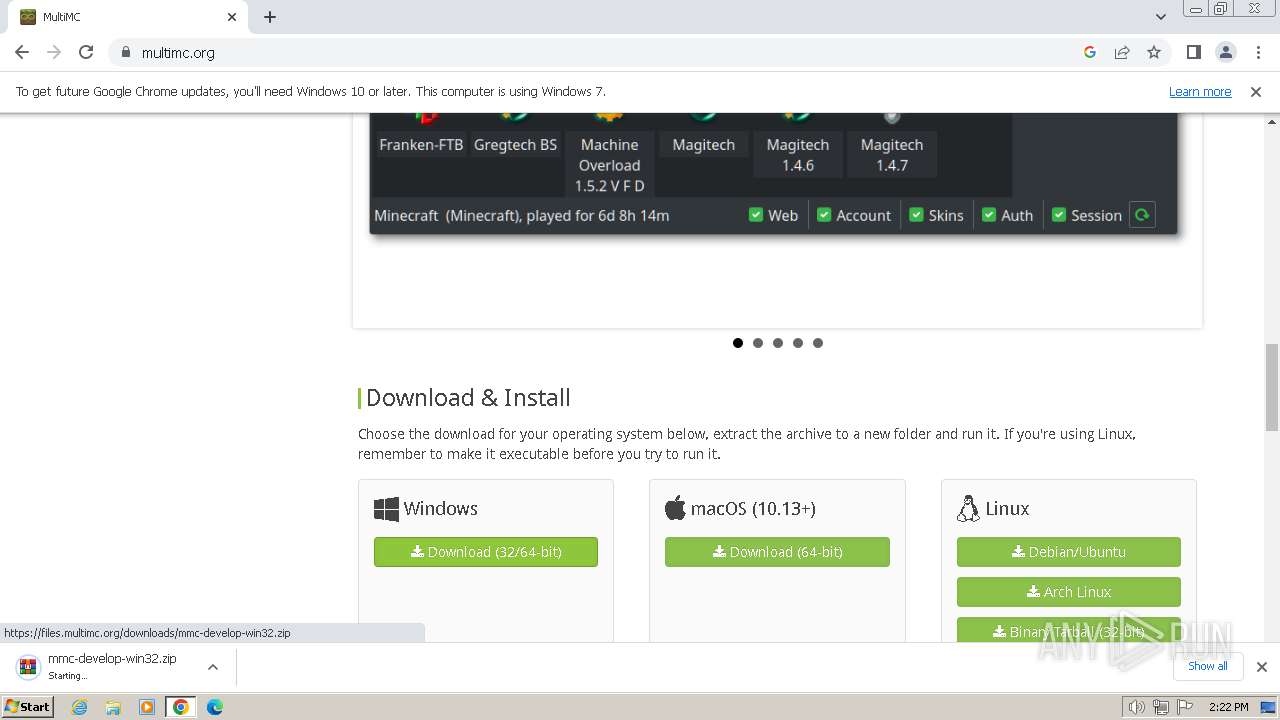The image size is (1280, 720).
Task: Open network status tray icon
Action: coord(1160,707)
